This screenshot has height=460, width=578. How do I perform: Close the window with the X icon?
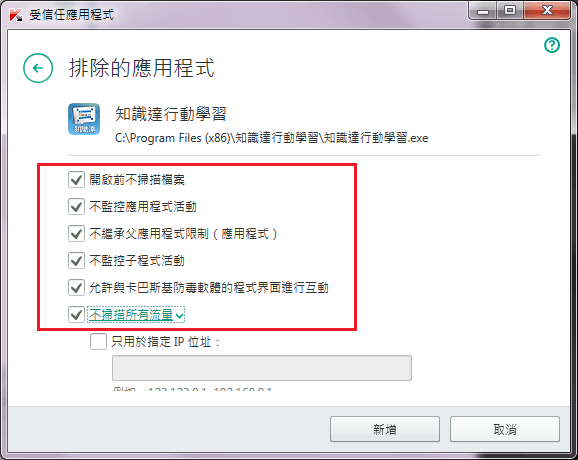(547, 11)
